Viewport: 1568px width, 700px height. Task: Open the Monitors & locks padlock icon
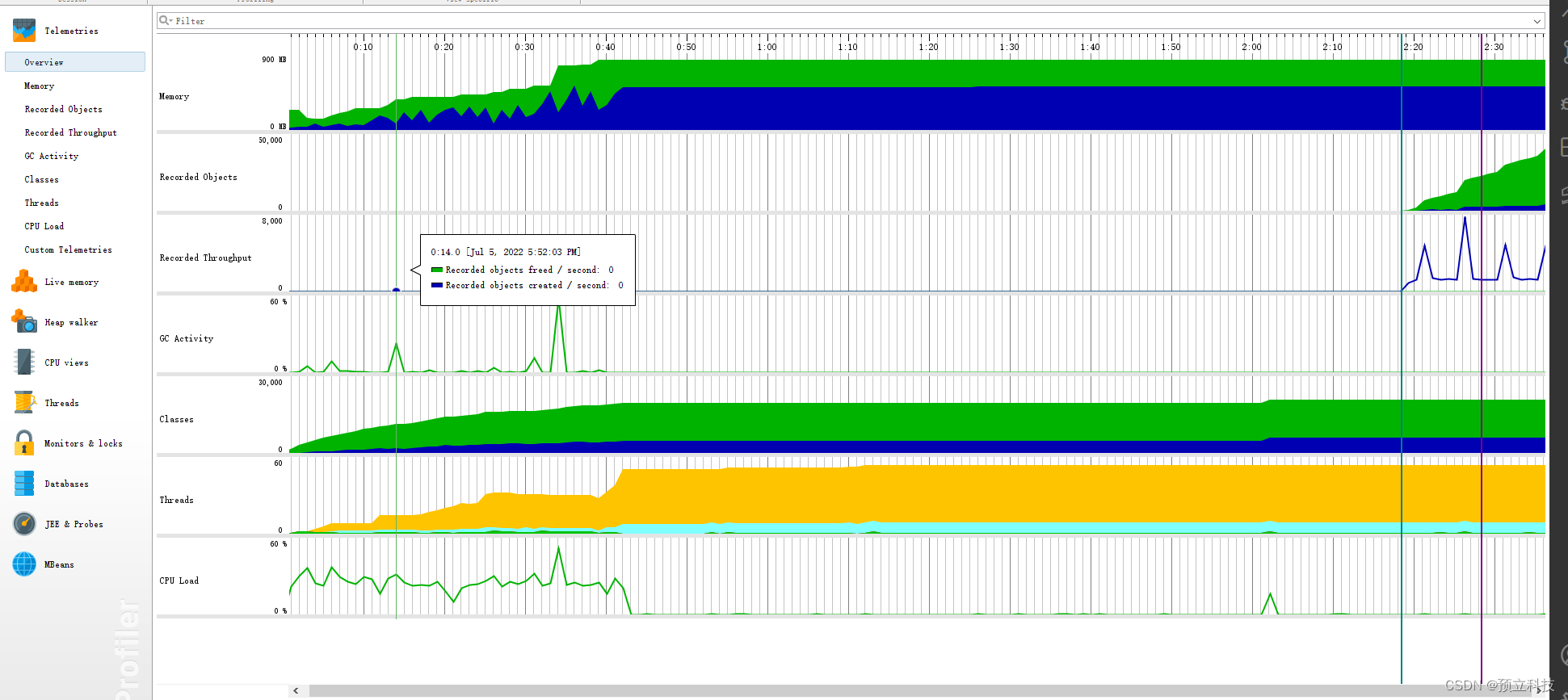24,442
